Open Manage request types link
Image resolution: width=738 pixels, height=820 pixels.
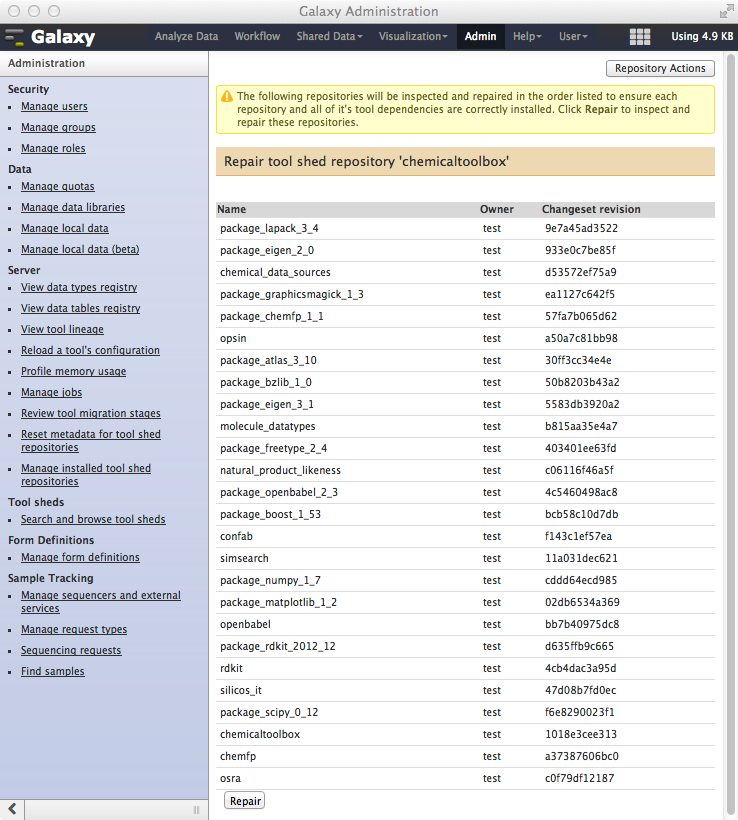tap(74, 629)
